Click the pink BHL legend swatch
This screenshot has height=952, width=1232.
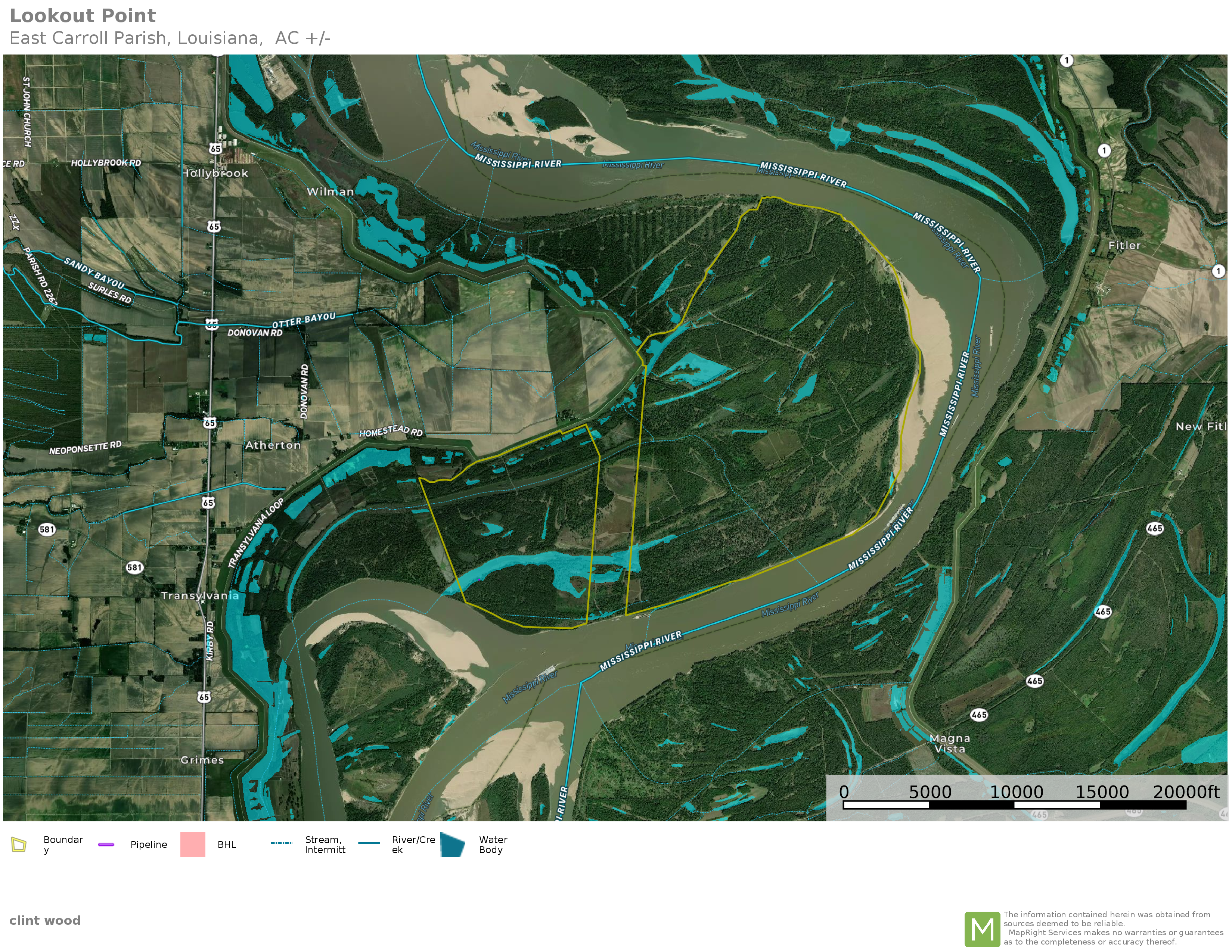192,844
